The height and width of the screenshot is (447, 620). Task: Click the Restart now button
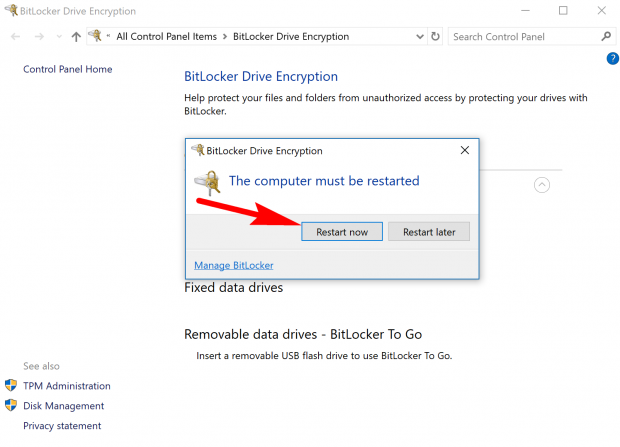pyautogui.click(x=342, y=232)
